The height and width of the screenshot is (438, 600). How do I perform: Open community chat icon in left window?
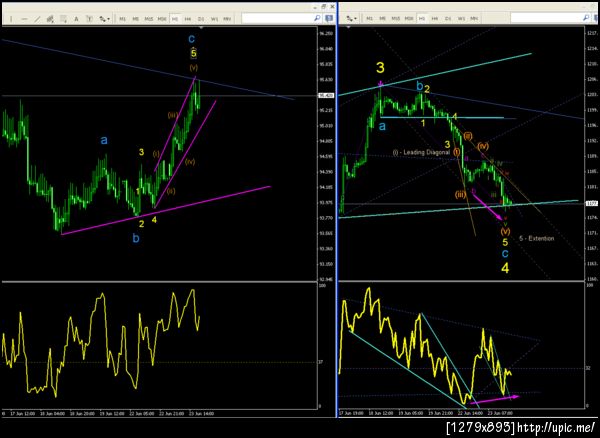(329, 18)
